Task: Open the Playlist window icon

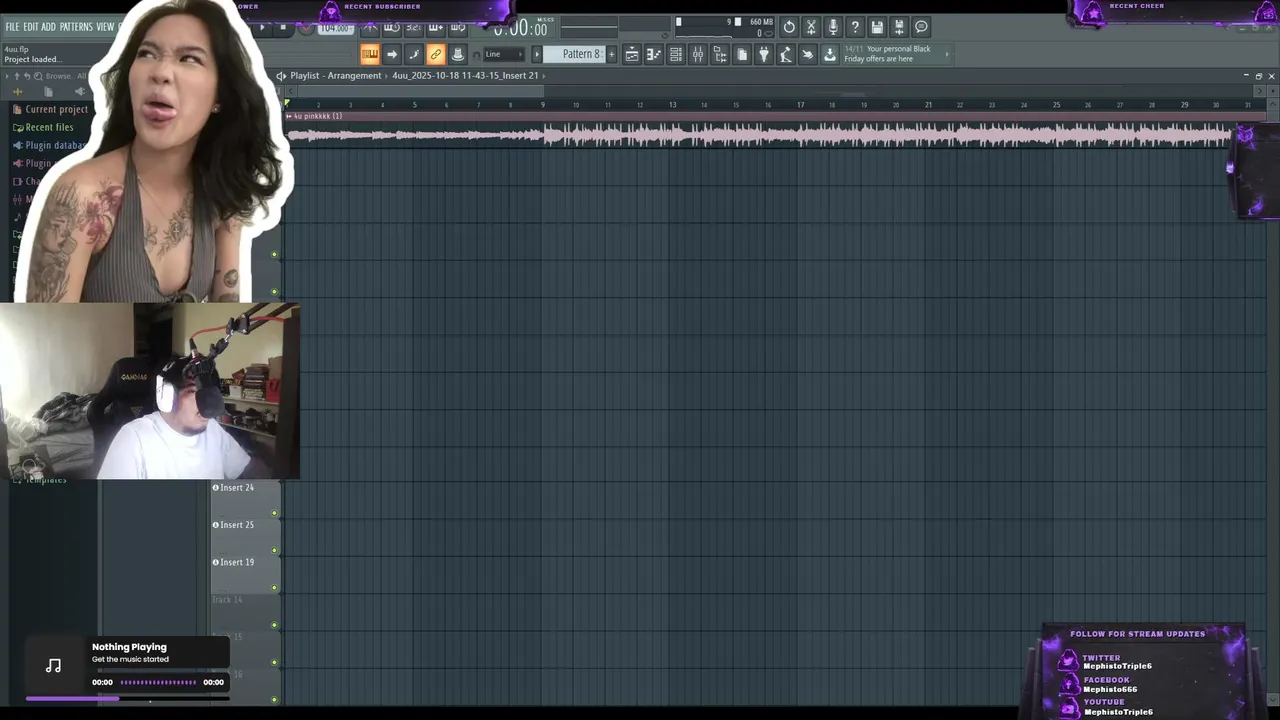Action: click(632, 54)
